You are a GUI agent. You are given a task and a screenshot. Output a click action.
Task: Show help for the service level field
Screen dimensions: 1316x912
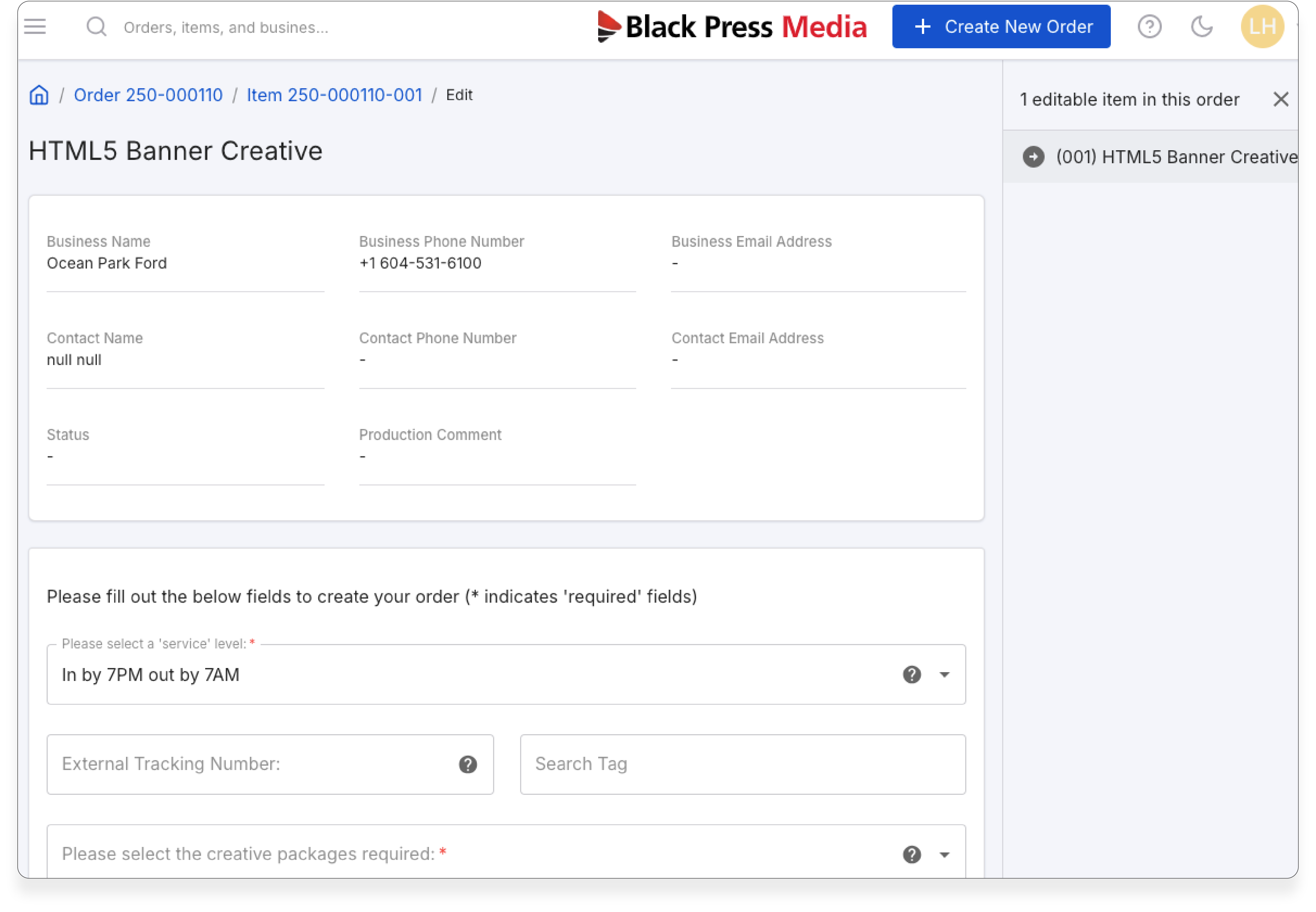(911, 675)
